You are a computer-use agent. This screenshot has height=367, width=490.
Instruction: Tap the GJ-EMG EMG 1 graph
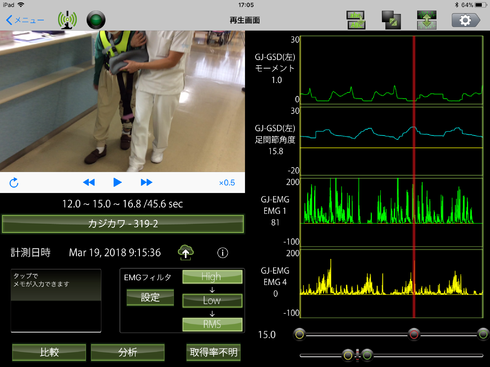(x=392, y=212)
